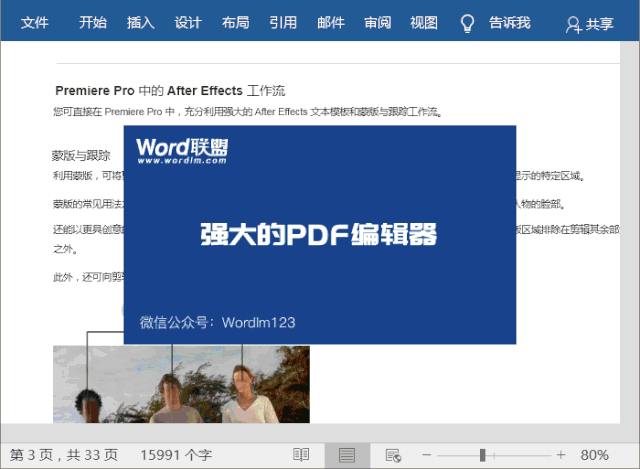Click the lightbulb Tell Me icon
Screen dimensions: 640x469
[x=466, y=24]
